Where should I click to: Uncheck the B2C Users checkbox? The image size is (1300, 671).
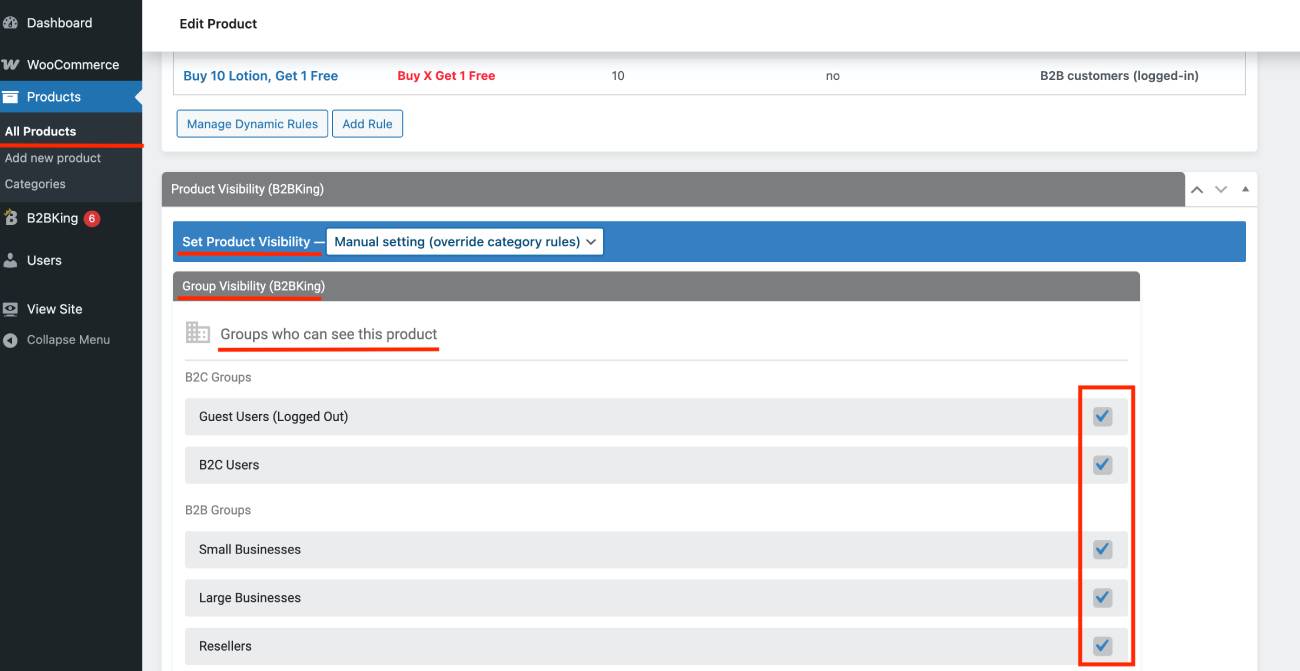pos(1102,465)
